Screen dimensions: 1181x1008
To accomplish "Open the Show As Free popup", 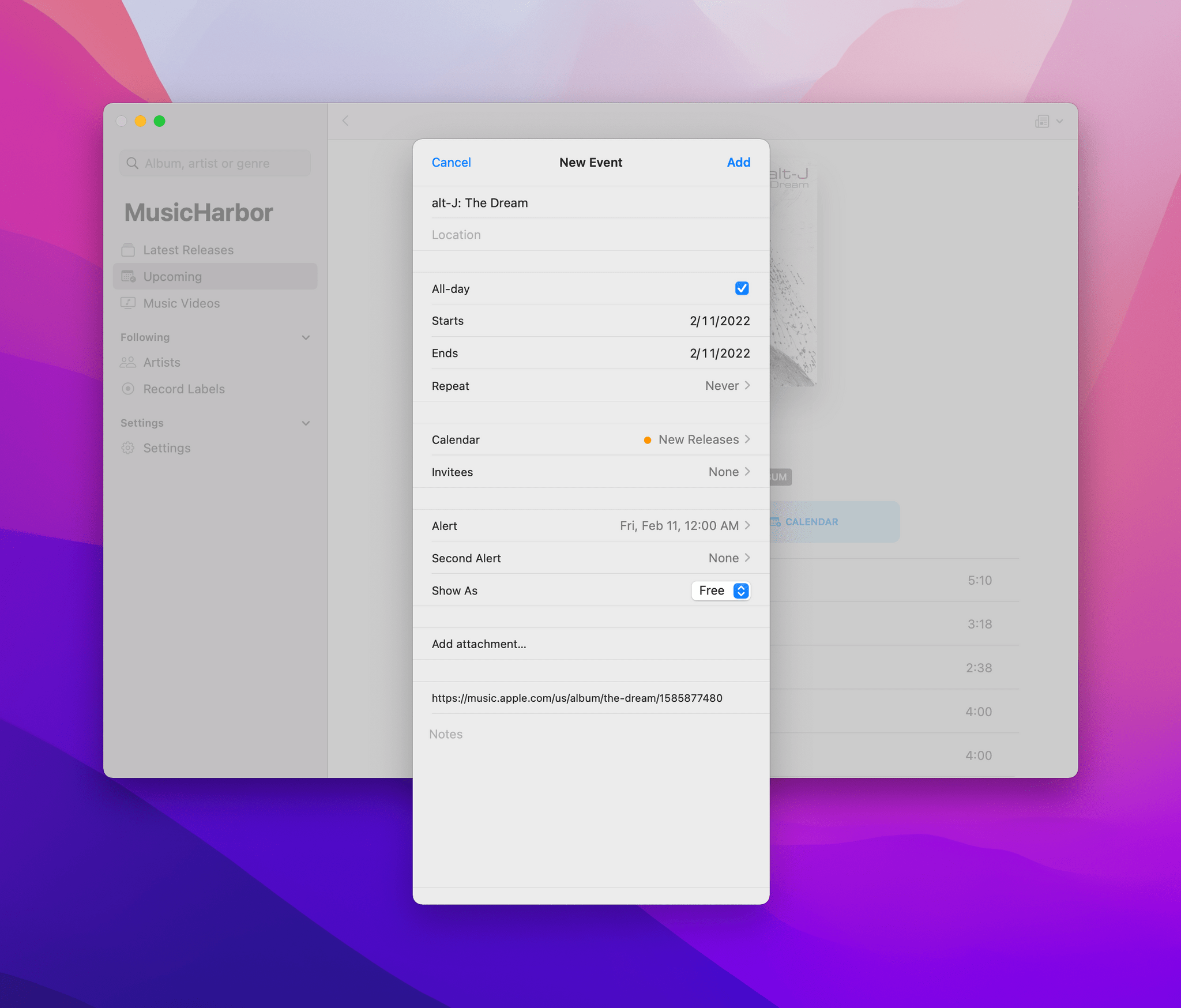I will [x=721, y=590].
